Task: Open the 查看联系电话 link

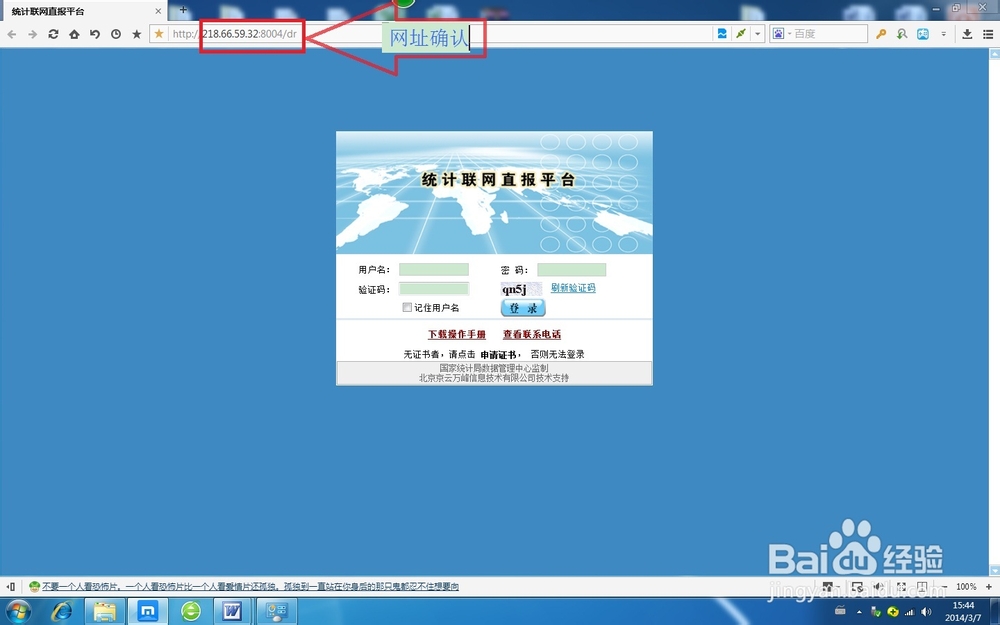Action: coord(532,334)
